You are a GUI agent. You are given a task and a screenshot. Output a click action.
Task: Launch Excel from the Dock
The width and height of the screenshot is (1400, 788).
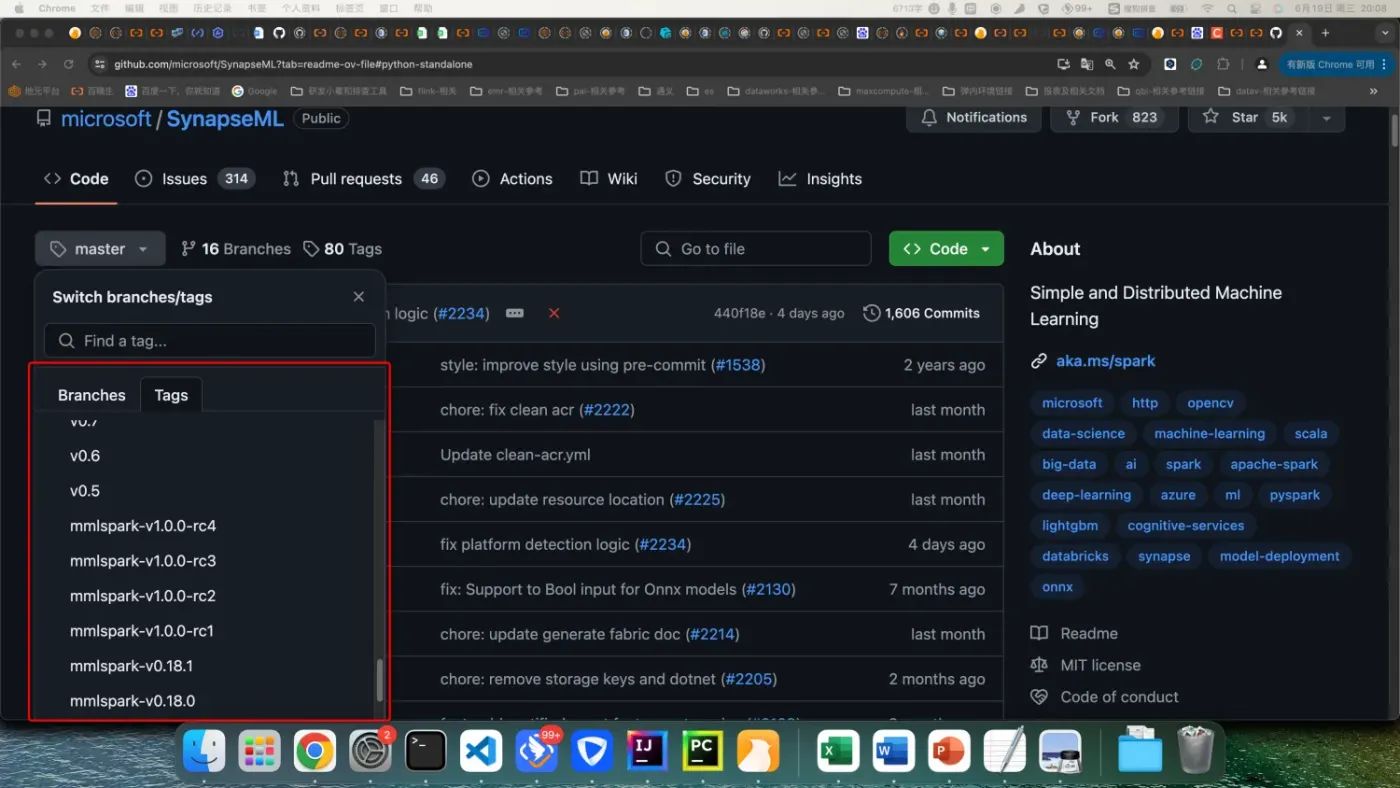[x=838, y=750]
